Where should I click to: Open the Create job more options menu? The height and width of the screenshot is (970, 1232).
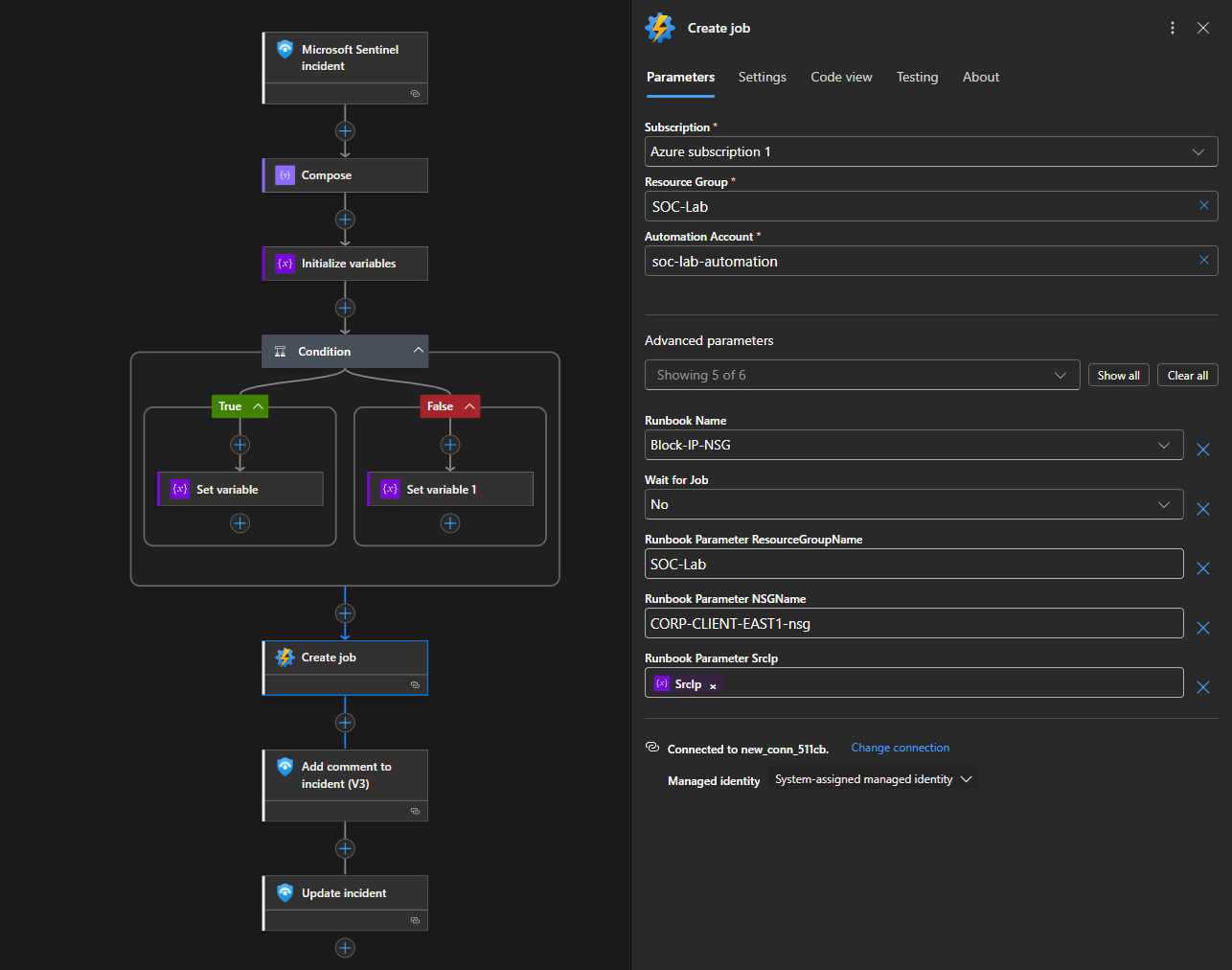tap(1172, 28)
